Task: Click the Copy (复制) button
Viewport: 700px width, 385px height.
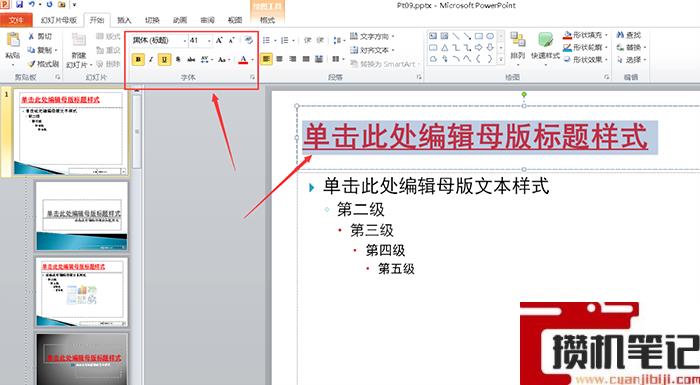Action: pyautogui.click(x=42, y=50)
